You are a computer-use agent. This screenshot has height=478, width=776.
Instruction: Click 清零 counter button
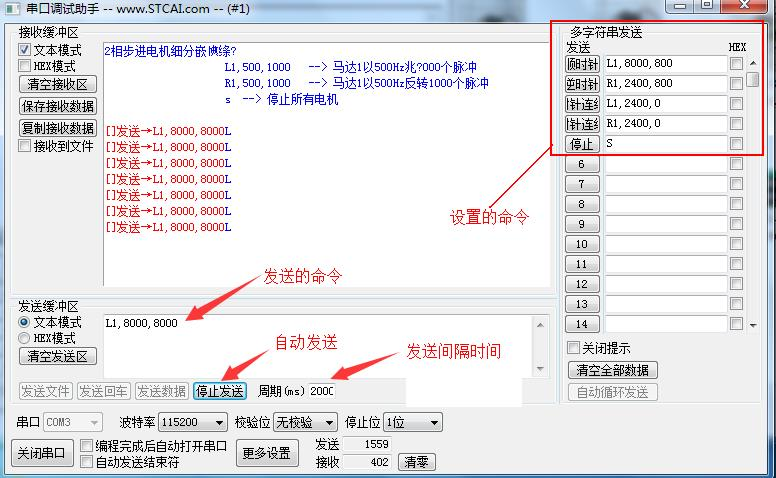coord(417,462)
